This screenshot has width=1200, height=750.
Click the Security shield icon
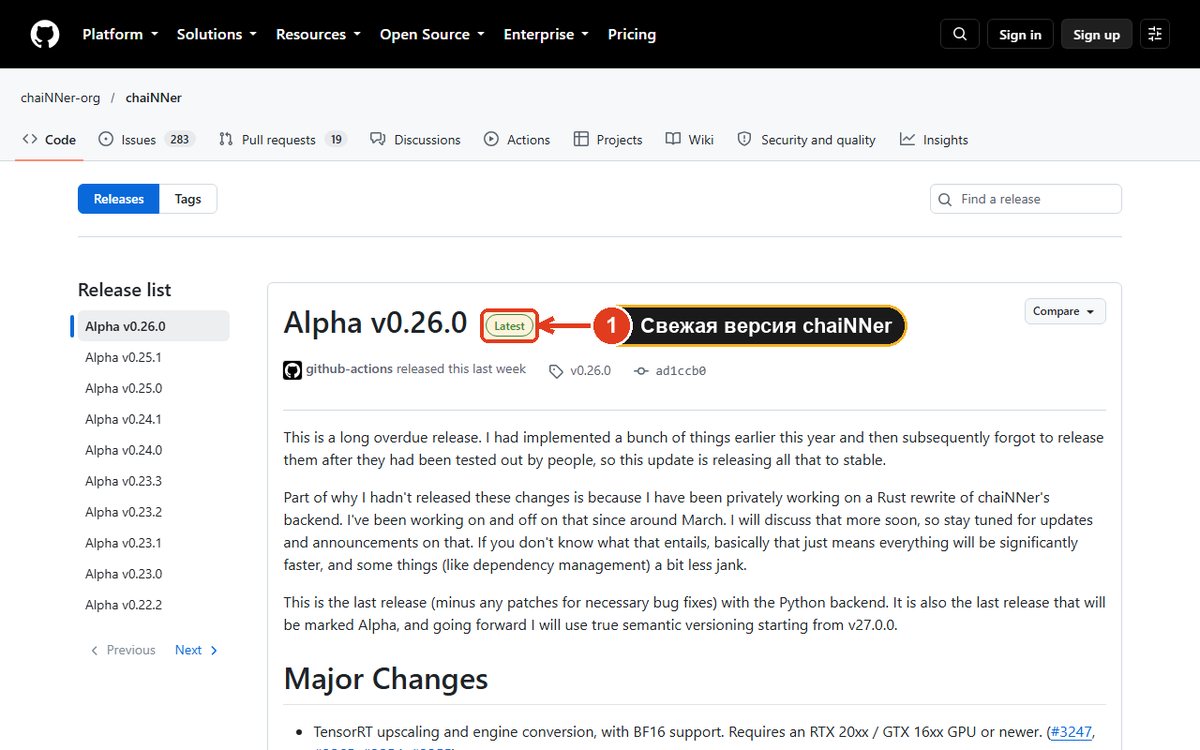[744, 139]
